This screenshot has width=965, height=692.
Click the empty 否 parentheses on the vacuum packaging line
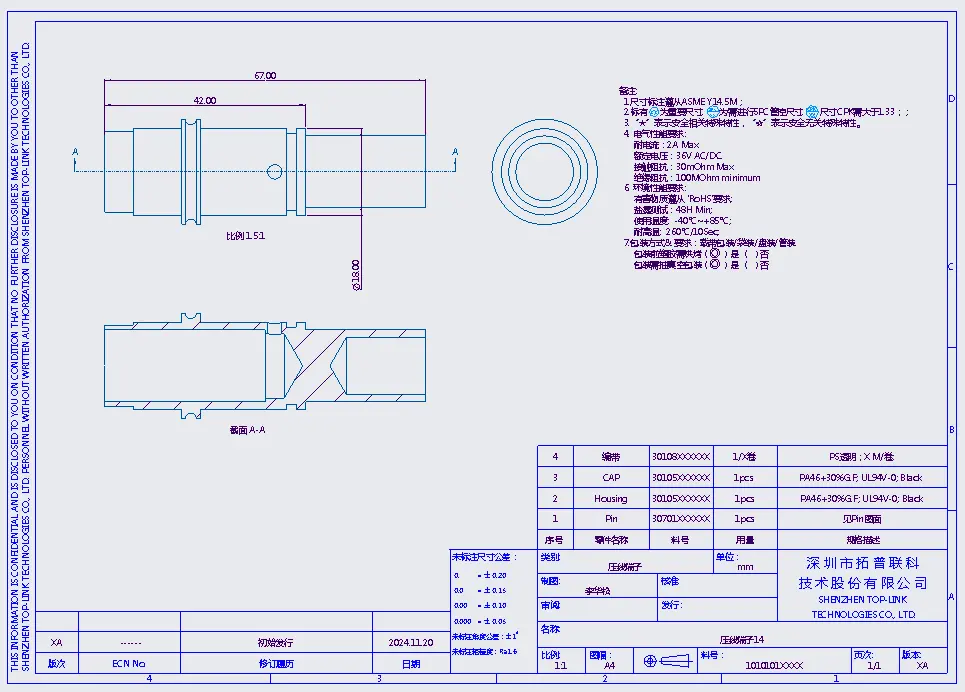[x=753, y=265]
